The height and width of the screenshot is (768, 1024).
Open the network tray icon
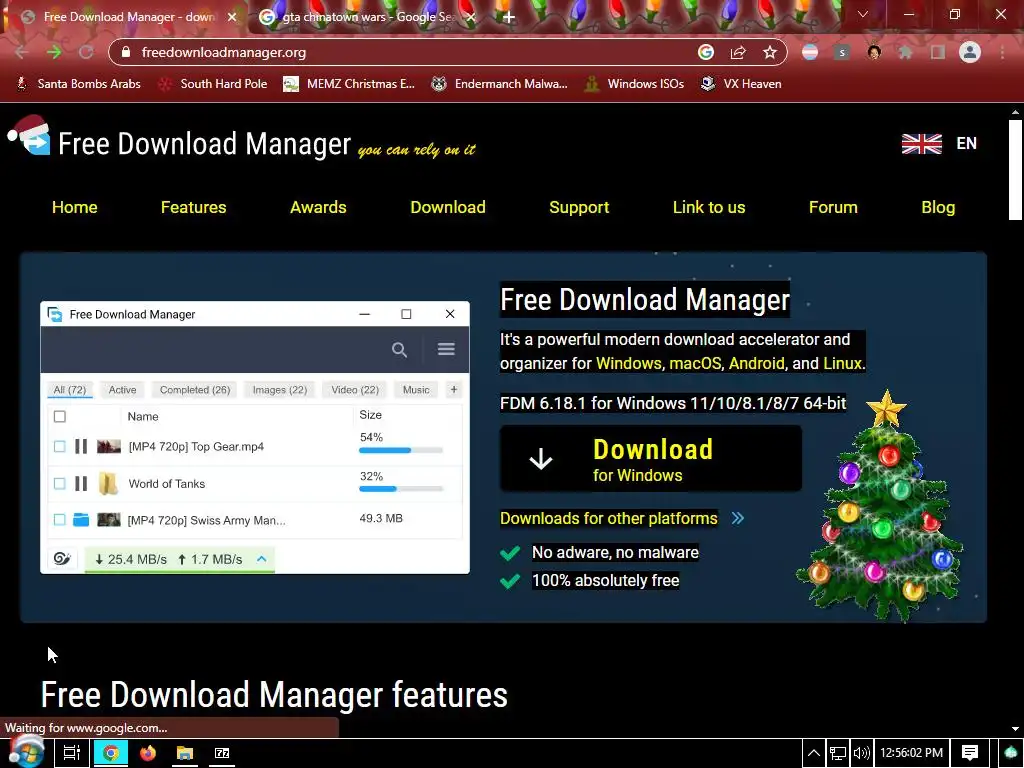pyautogui.click(x=838, y=753)
